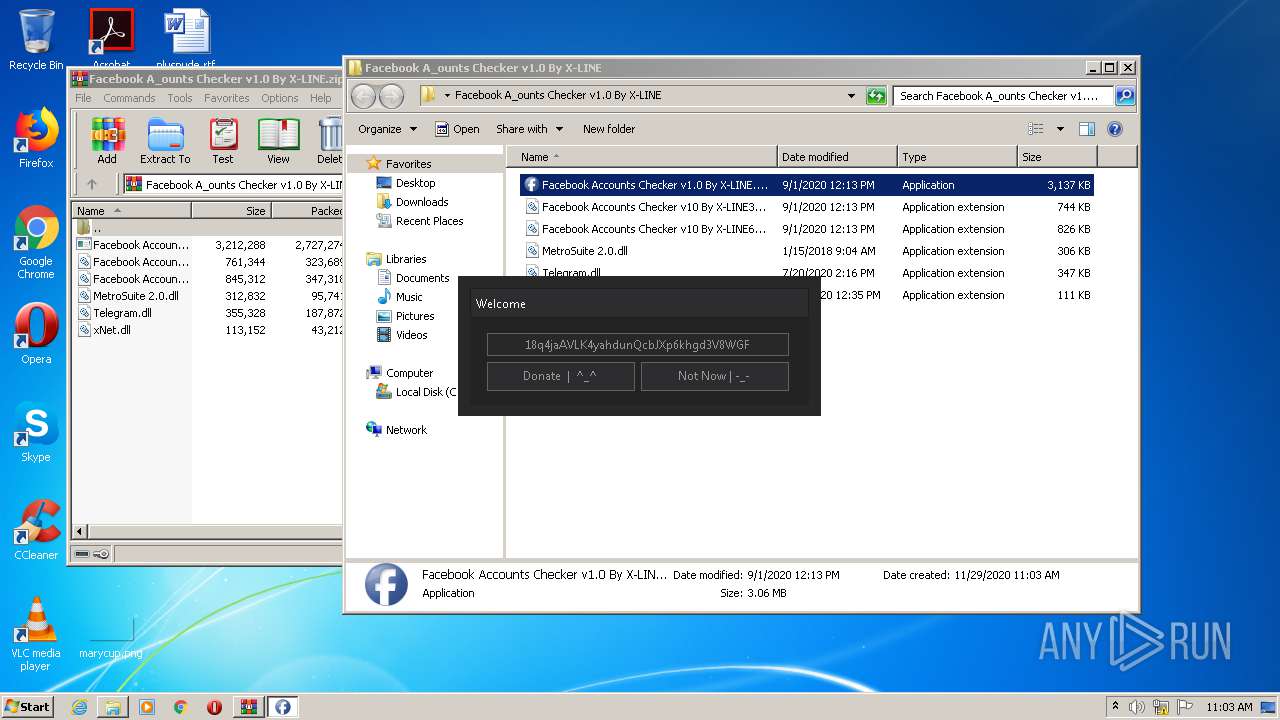Click the Search Facebook A_ounts Checker field

[1002, 96]
